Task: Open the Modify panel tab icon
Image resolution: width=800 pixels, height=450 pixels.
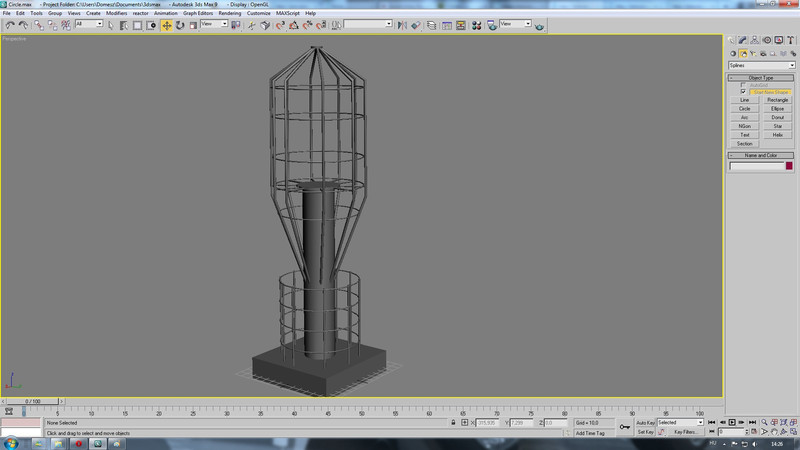Action: [x=743, y=39]
